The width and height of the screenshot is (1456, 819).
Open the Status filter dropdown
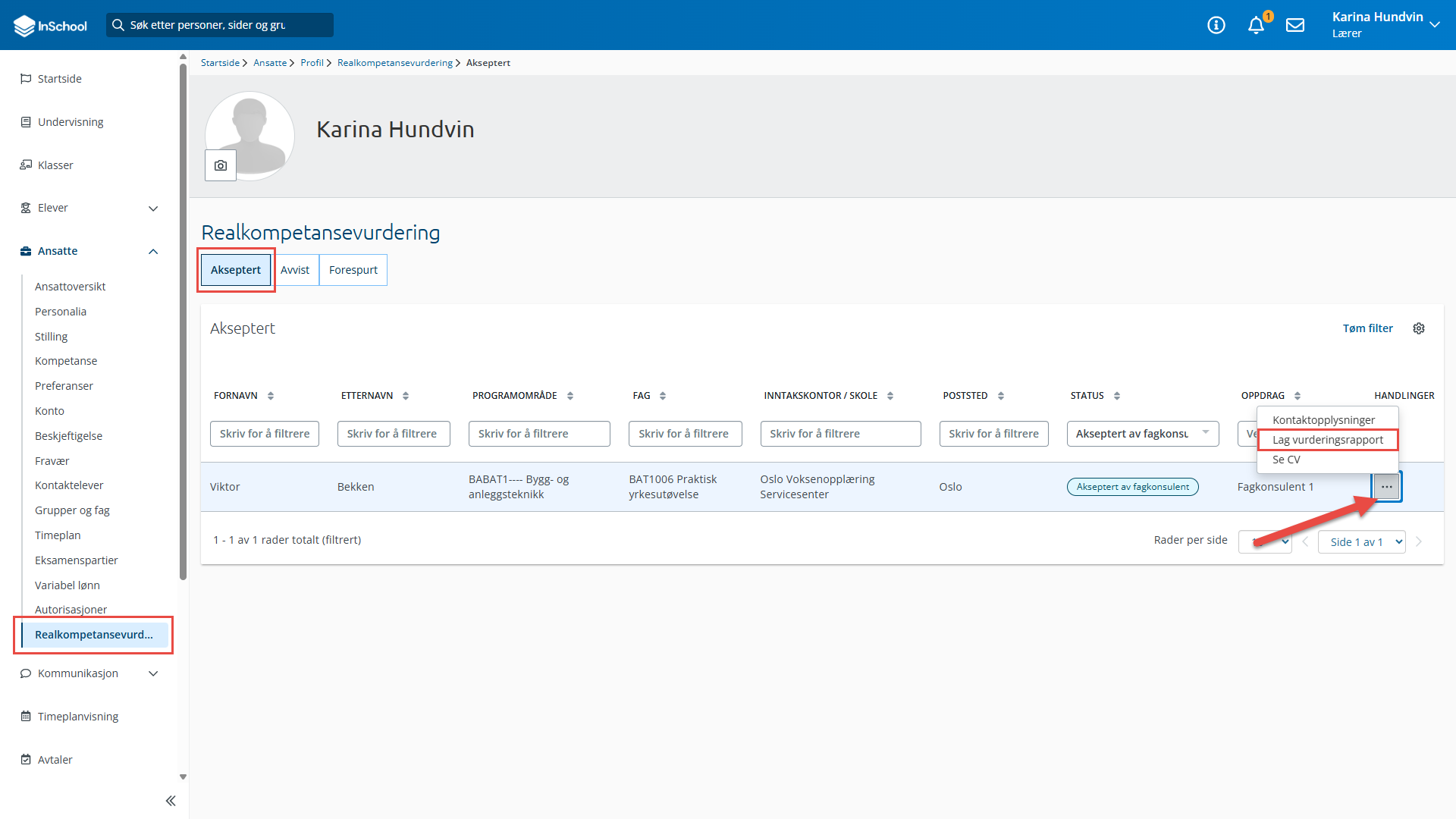1143,434
